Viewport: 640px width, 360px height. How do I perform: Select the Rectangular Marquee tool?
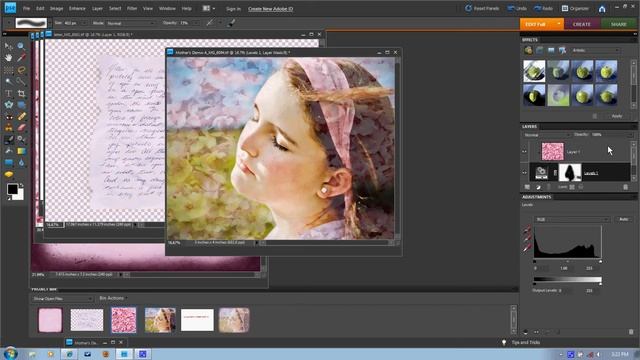(x=9, y=70)
